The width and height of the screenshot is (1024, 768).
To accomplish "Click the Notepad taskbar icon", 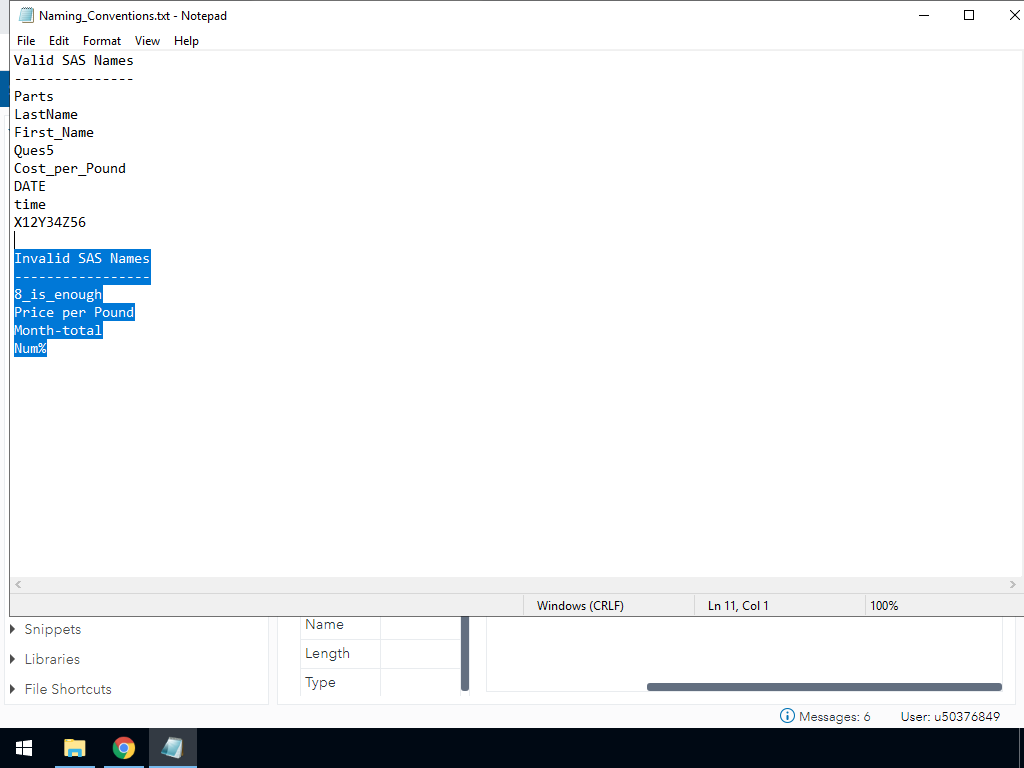I will (x=173, y=748).
